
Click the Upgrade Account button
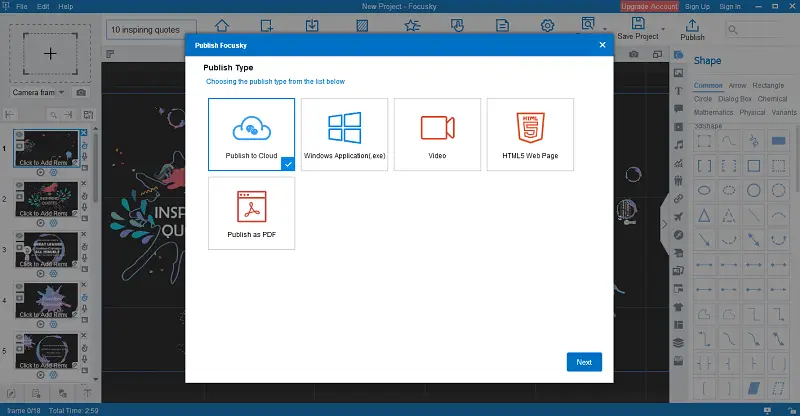(x=649, y=7)
